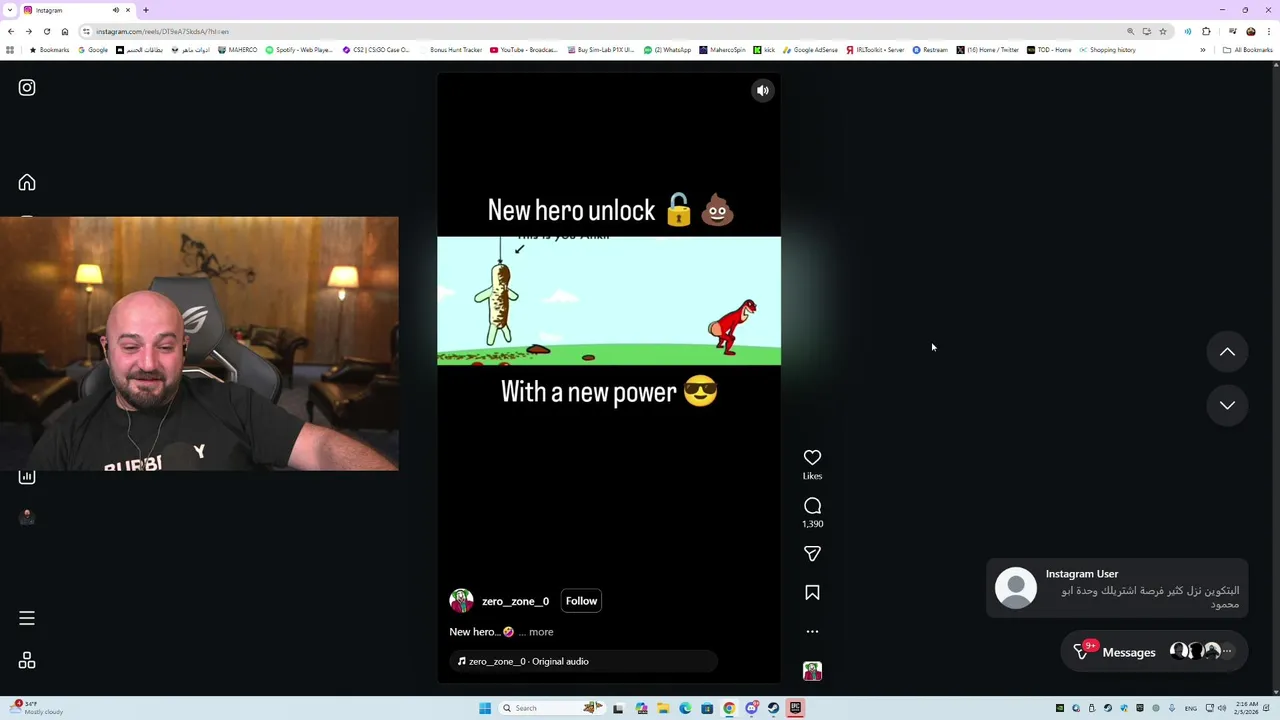
Task: View site information icon in address bar
Action: click(x=87, y=31)
